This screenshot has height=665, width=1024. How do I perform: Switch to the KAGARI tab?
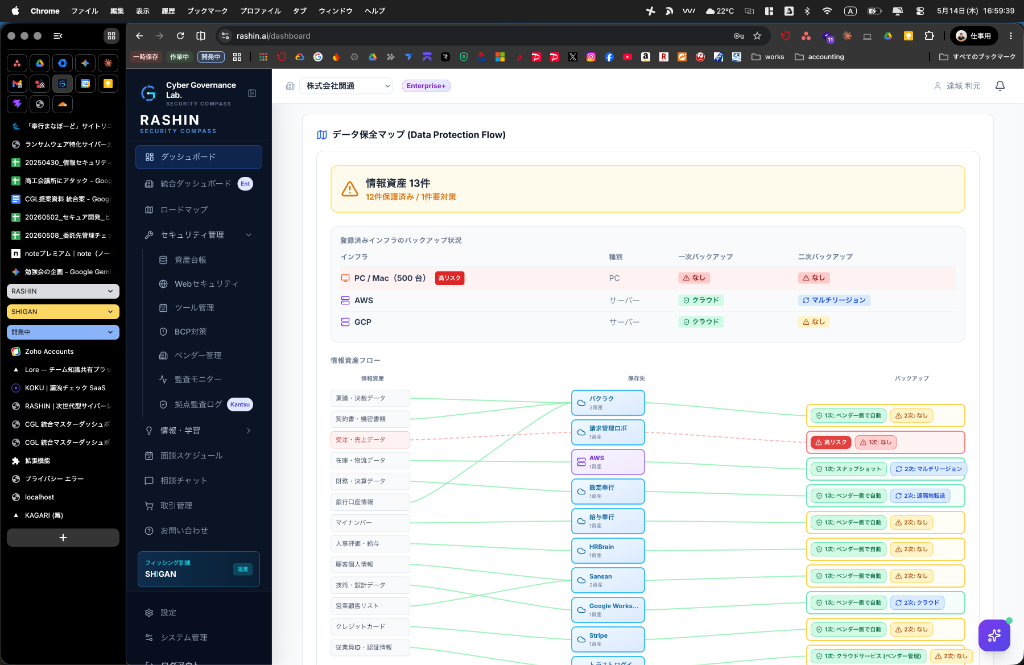[x=63, y=515]
